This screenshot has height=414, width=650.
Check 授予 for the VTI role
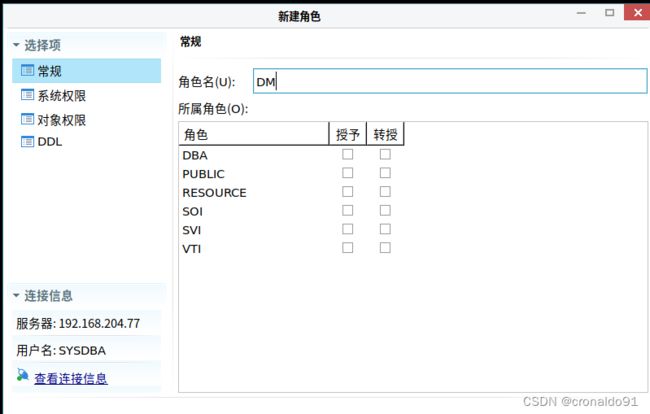tap(347, 248)
